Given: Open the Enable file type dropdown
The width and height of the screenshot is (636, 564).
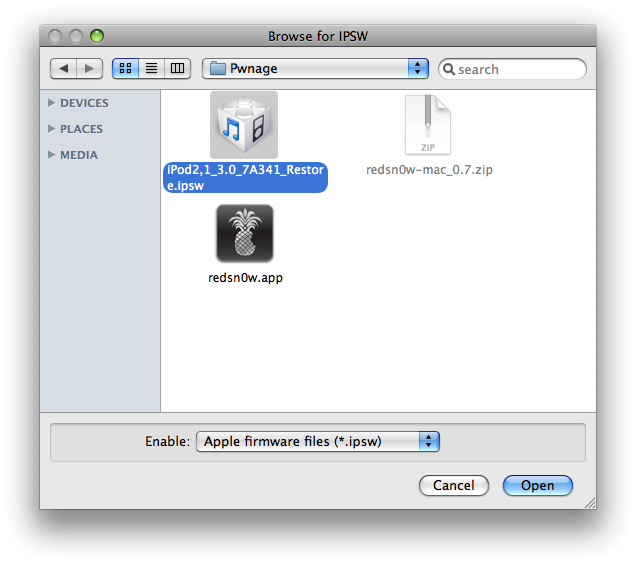Looking at the screenshot, I should (429, 441).
